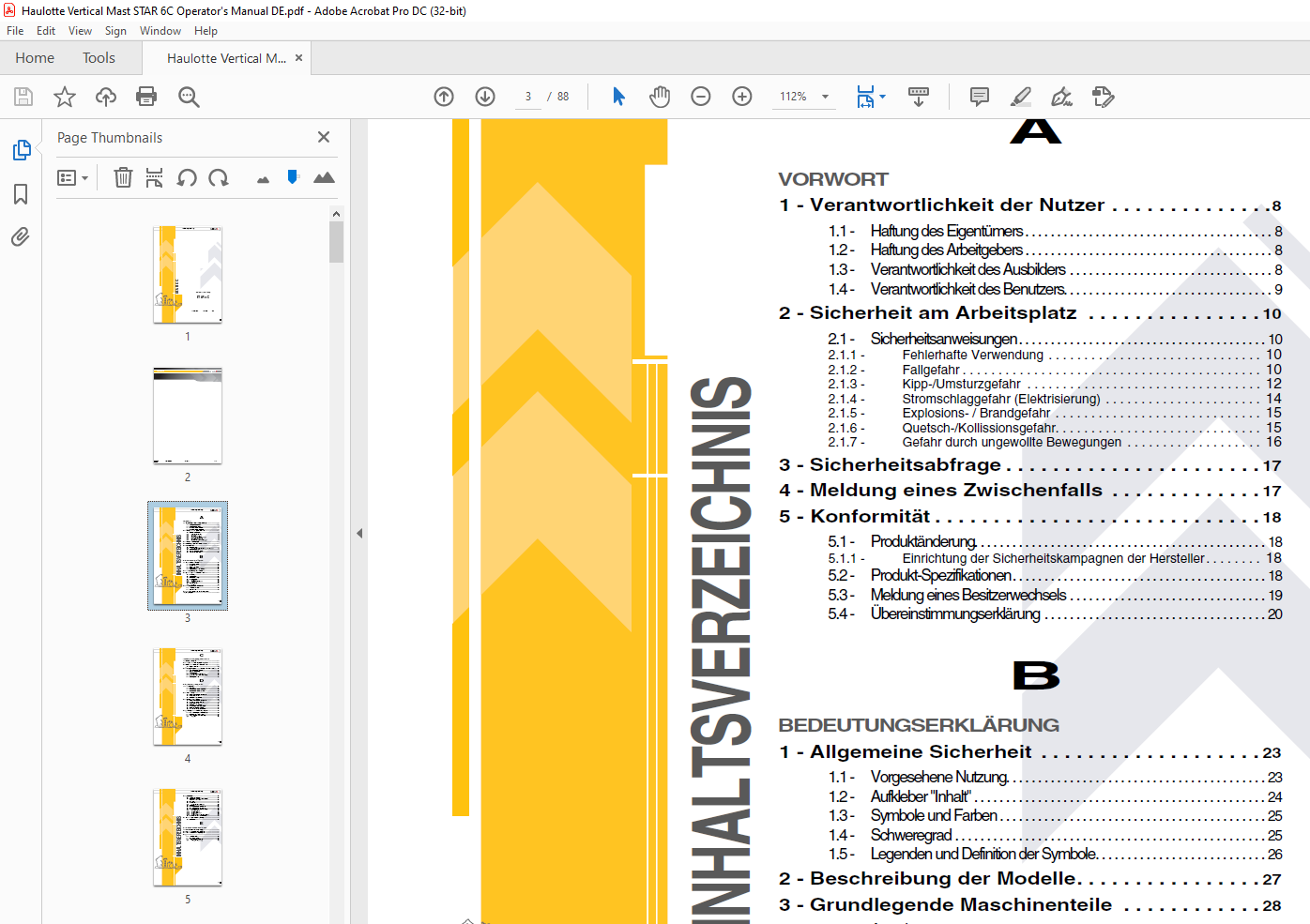Click Kipp-/Umsturzgefahr sub-entry

pos(1055,384)
